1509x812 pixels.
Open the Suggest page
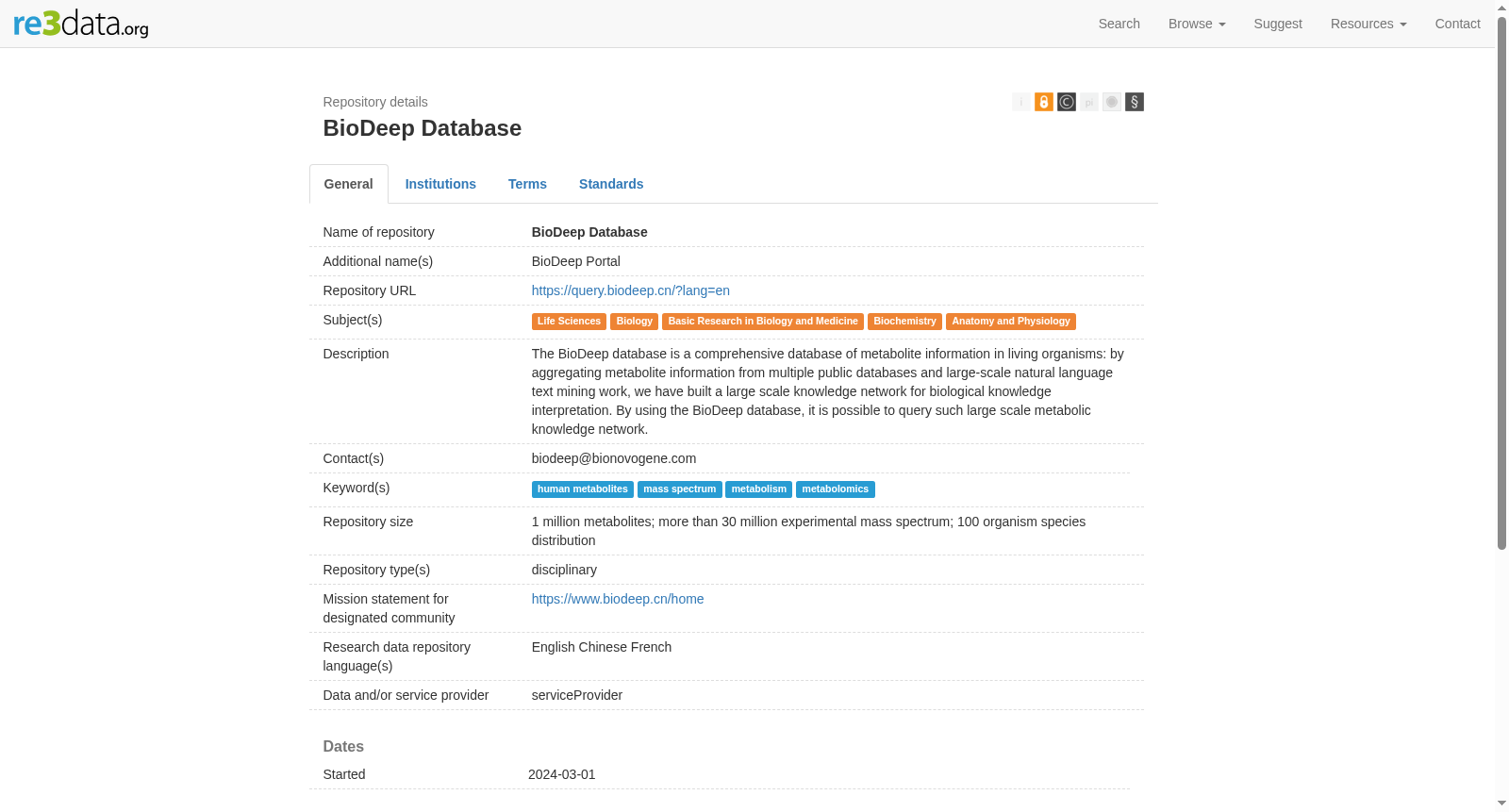click(1278, 24)
